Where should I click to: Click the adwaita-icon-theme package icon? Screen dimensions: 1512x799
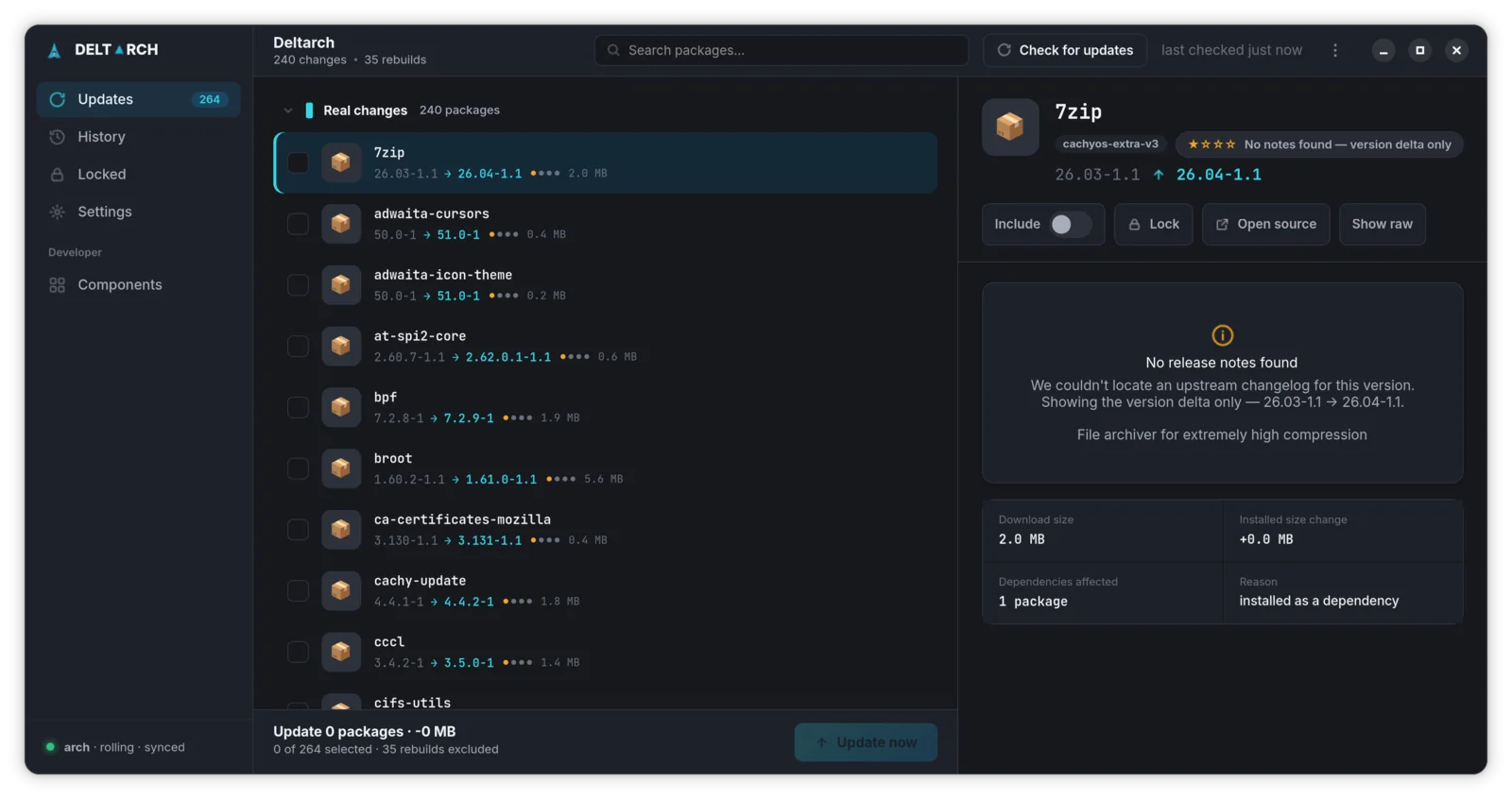point(341,285)
